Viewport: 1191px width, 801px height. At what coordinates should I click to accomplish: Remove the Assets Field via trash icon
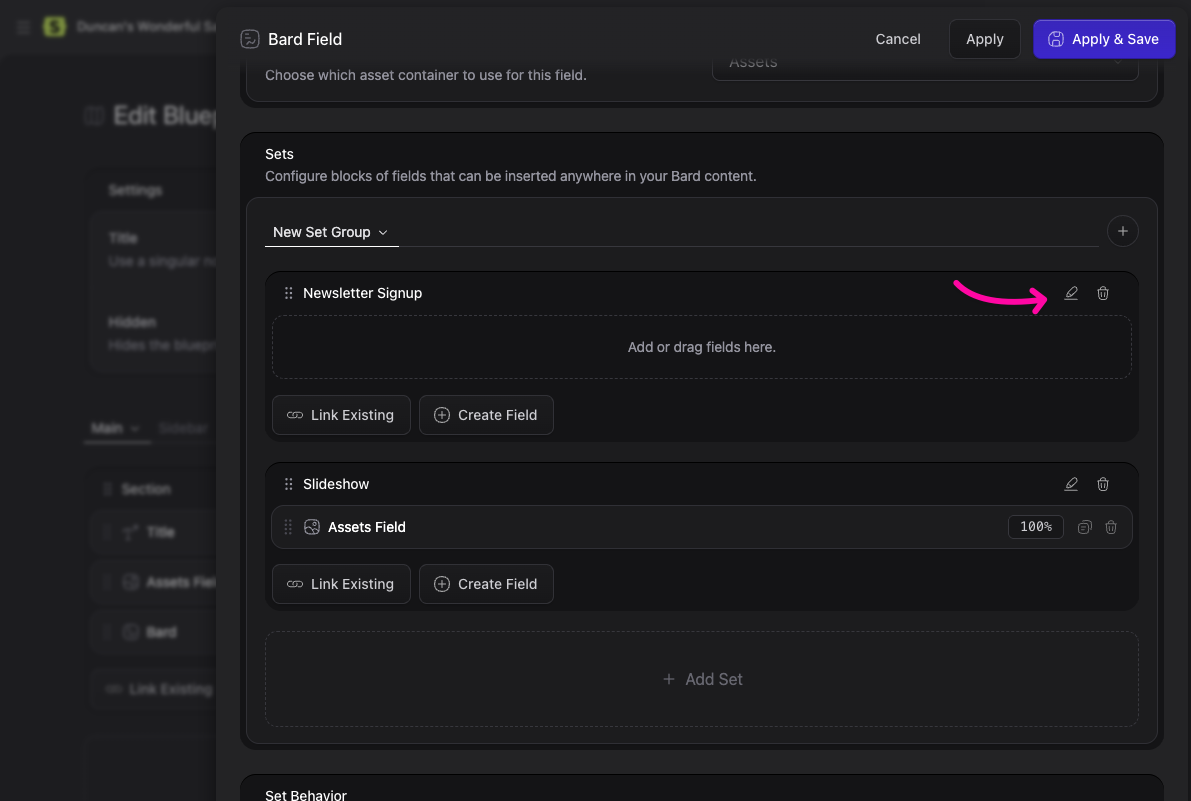click(1111, 527)
